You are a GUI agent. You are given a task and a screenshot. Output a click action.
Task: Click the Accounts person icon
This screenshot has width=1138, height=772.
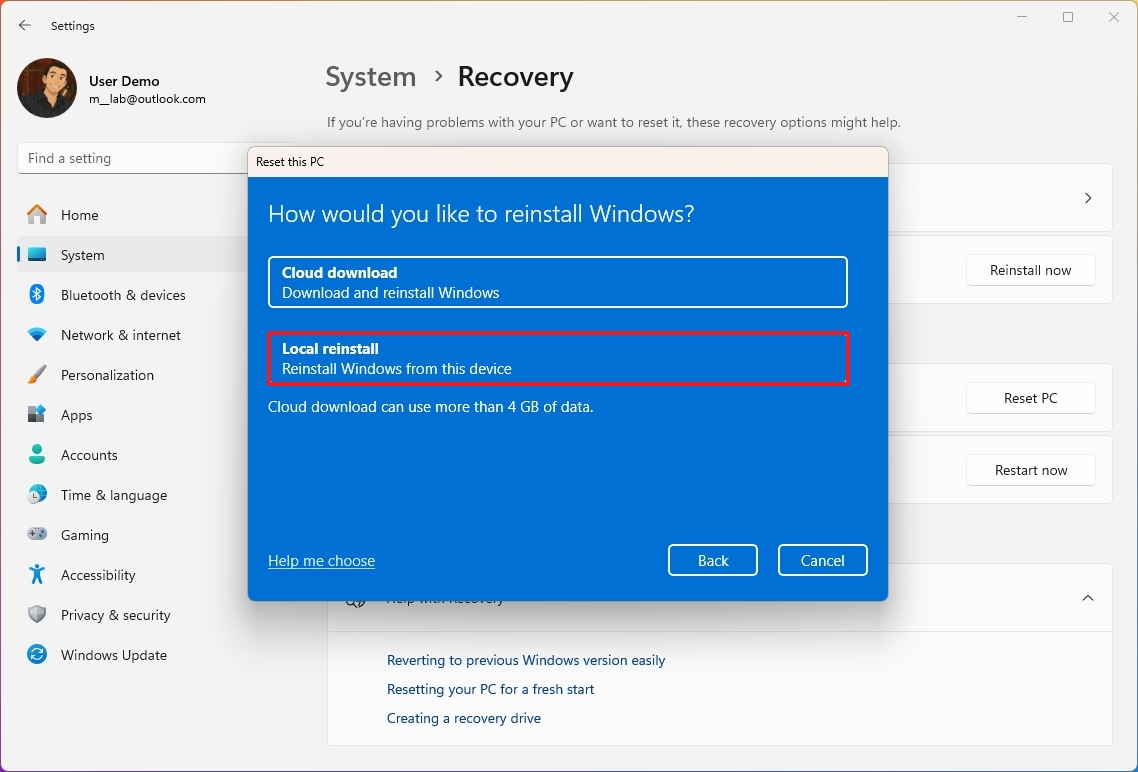pyautogui.click(x=37, y=454)
